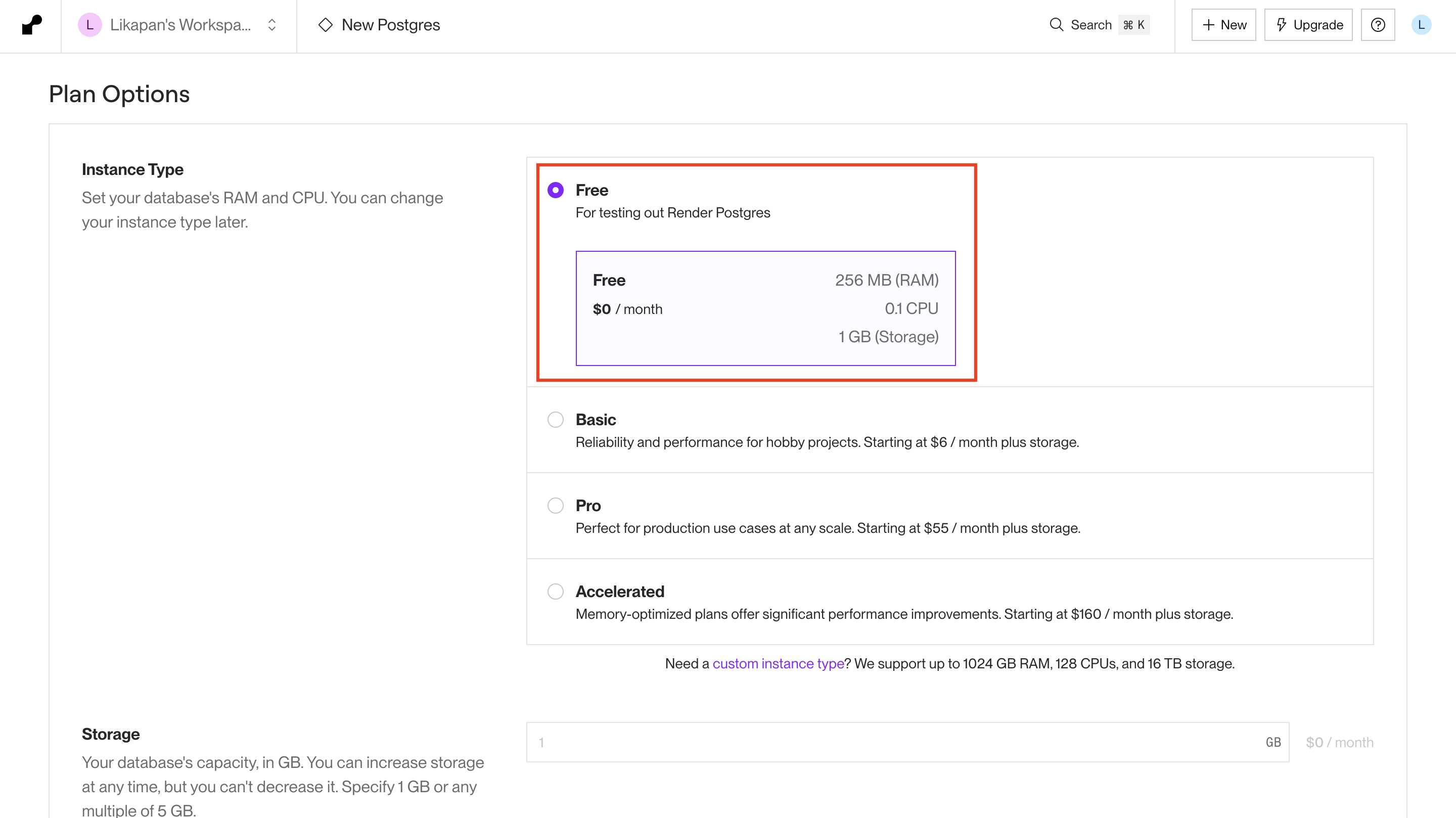Click the workspace avatar letter L

[89, 25]
